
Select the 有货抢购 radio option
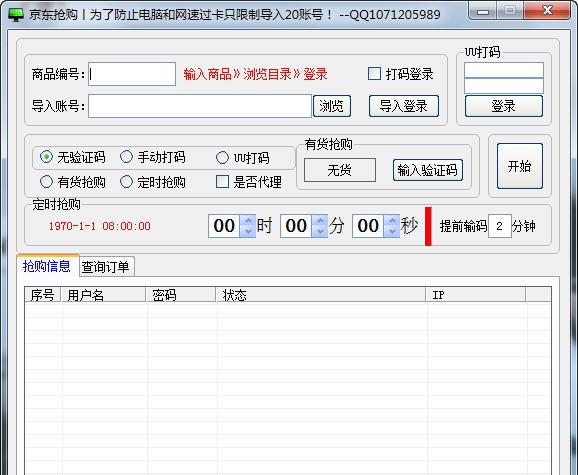pos(46,182)
